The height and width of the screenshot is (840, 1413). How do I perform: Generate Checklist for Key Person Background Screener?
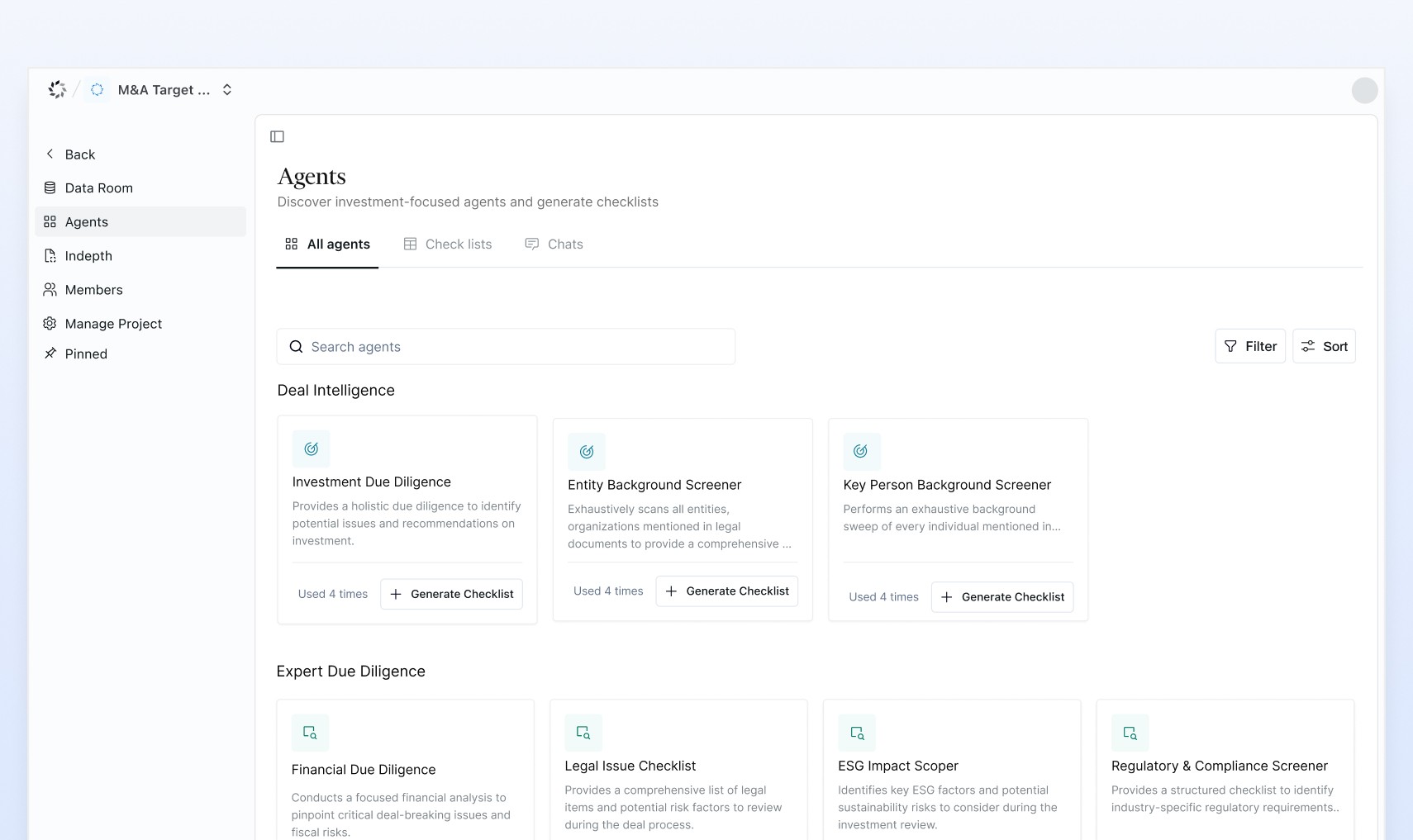[x=1002, y=597]
